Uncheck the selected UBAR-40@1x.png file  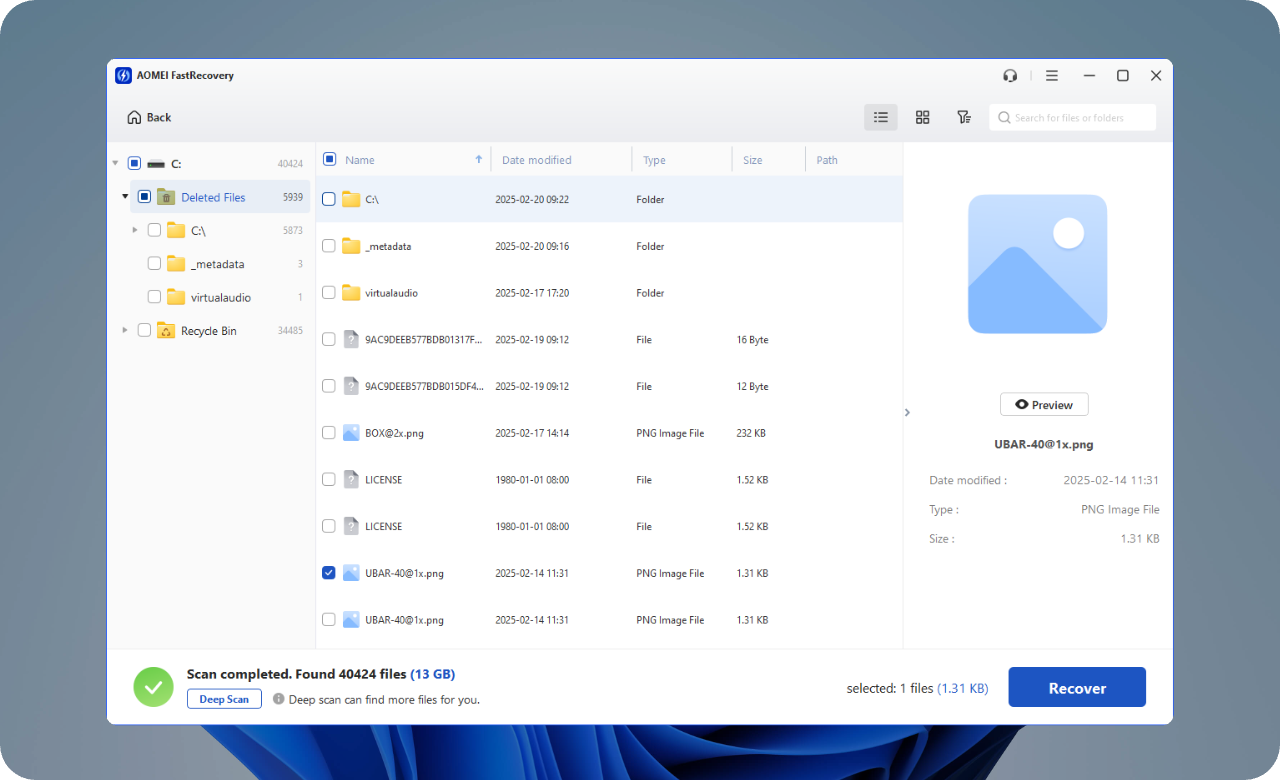coord(329,573)
